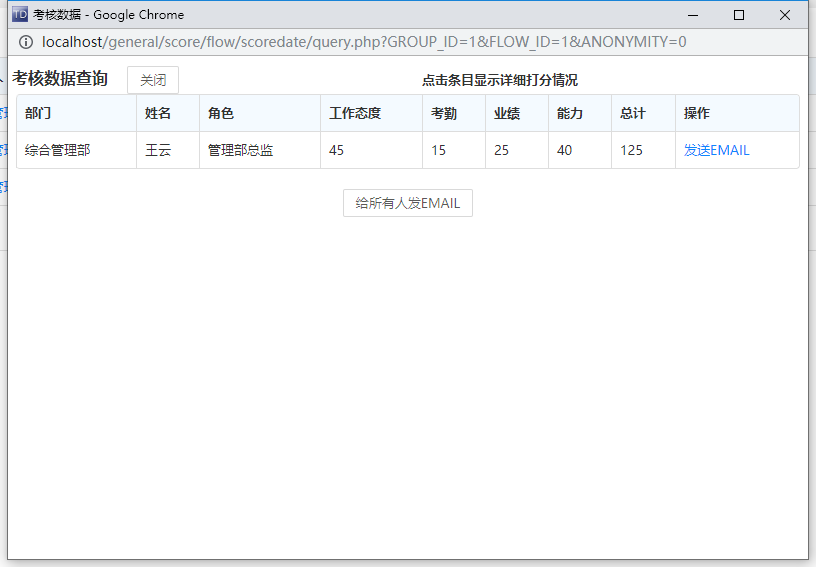Viewport: 816px width, 567px height.
Task: Click the site information icon in address bar
Action: pos(26,42)
